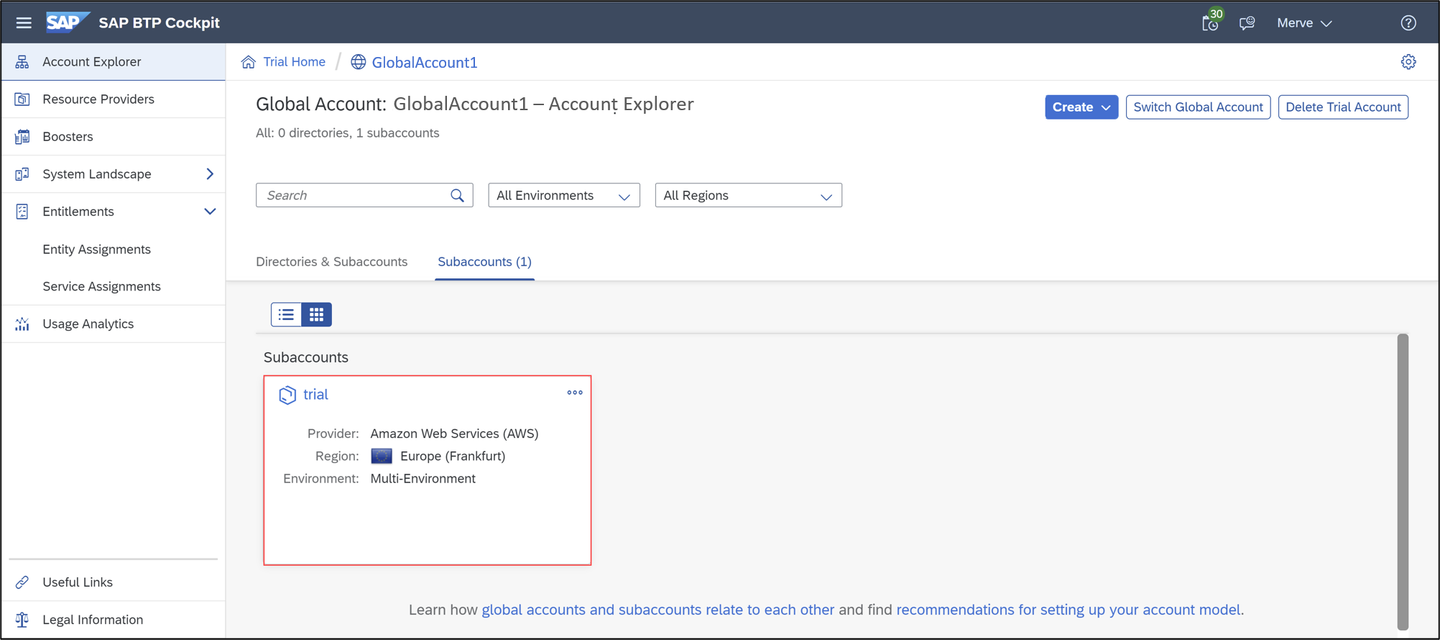
Task: Click the Trial Home house icon
Action: [x=248, y=62]
